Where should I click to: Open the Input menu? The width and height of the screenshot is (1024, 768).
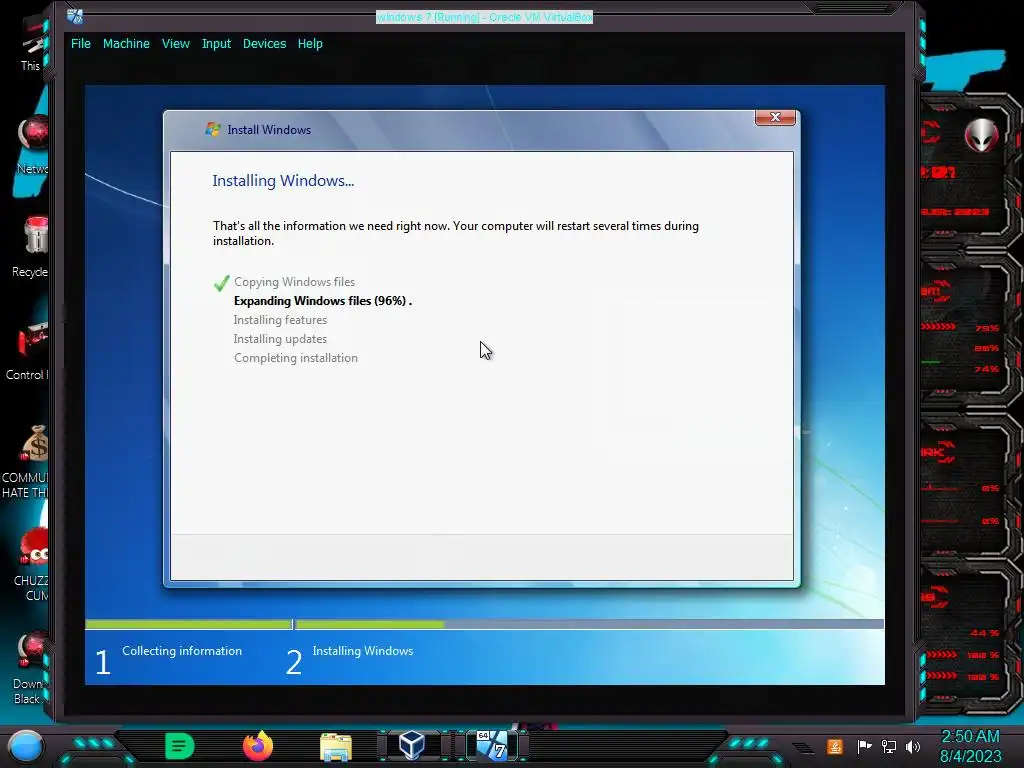click(216, 44)
